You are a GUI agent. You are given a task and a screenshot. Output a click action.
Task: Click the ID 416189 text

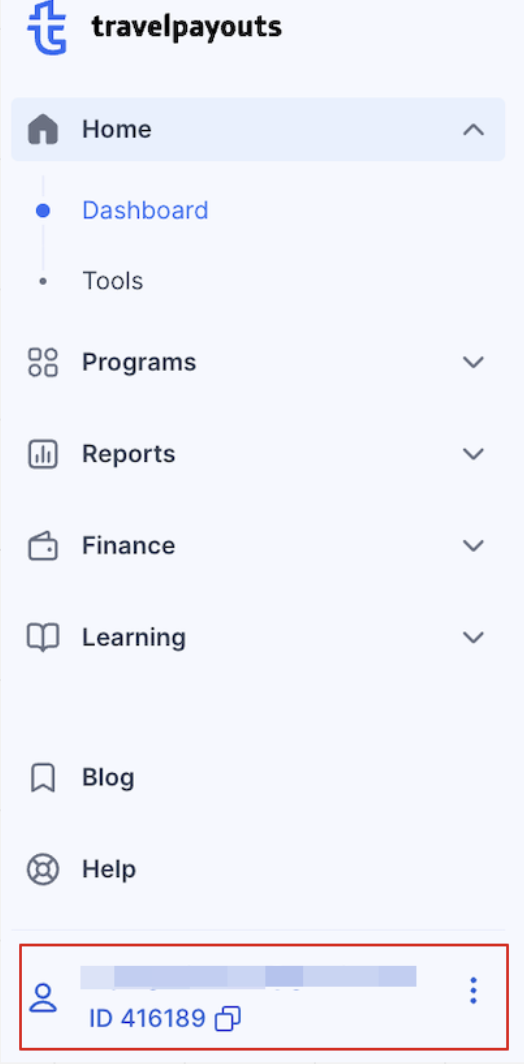[147, 1019]
